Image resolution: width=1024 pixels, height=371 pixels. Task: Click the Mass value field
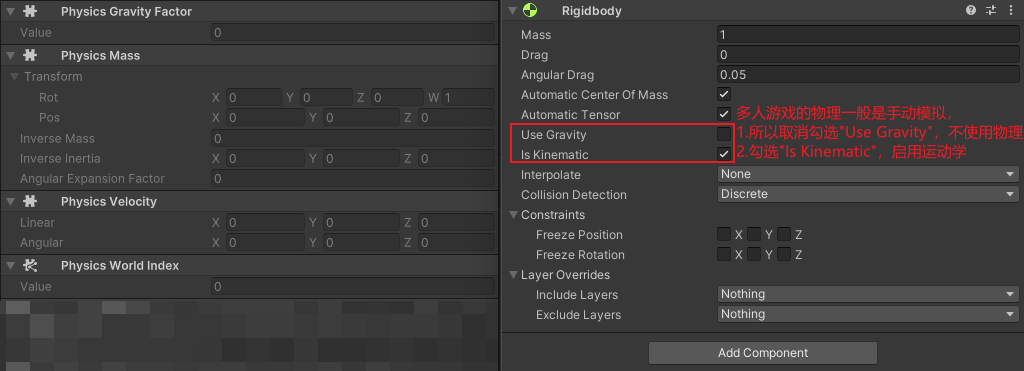click(868, 34)
